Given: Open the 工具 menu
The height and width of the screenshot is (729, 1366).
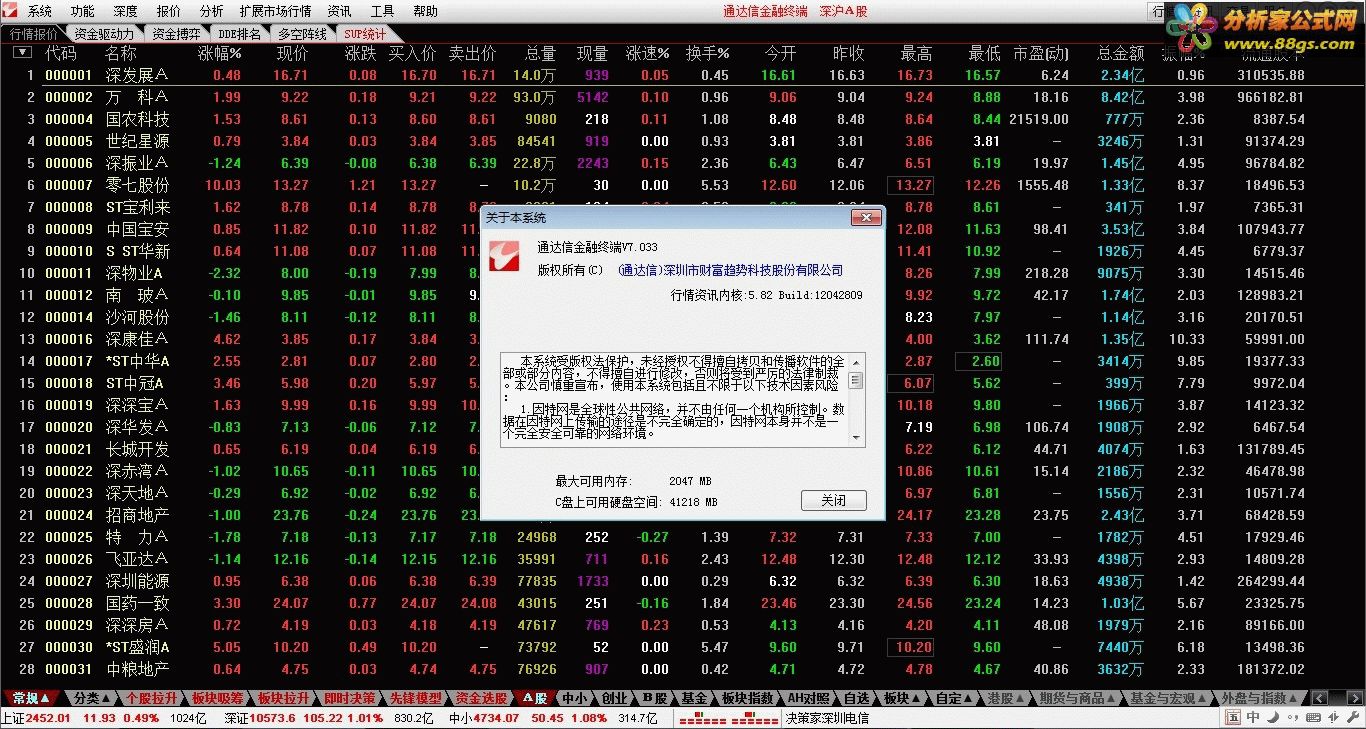Looking at the screenshot, I should [x=382, y=12].
